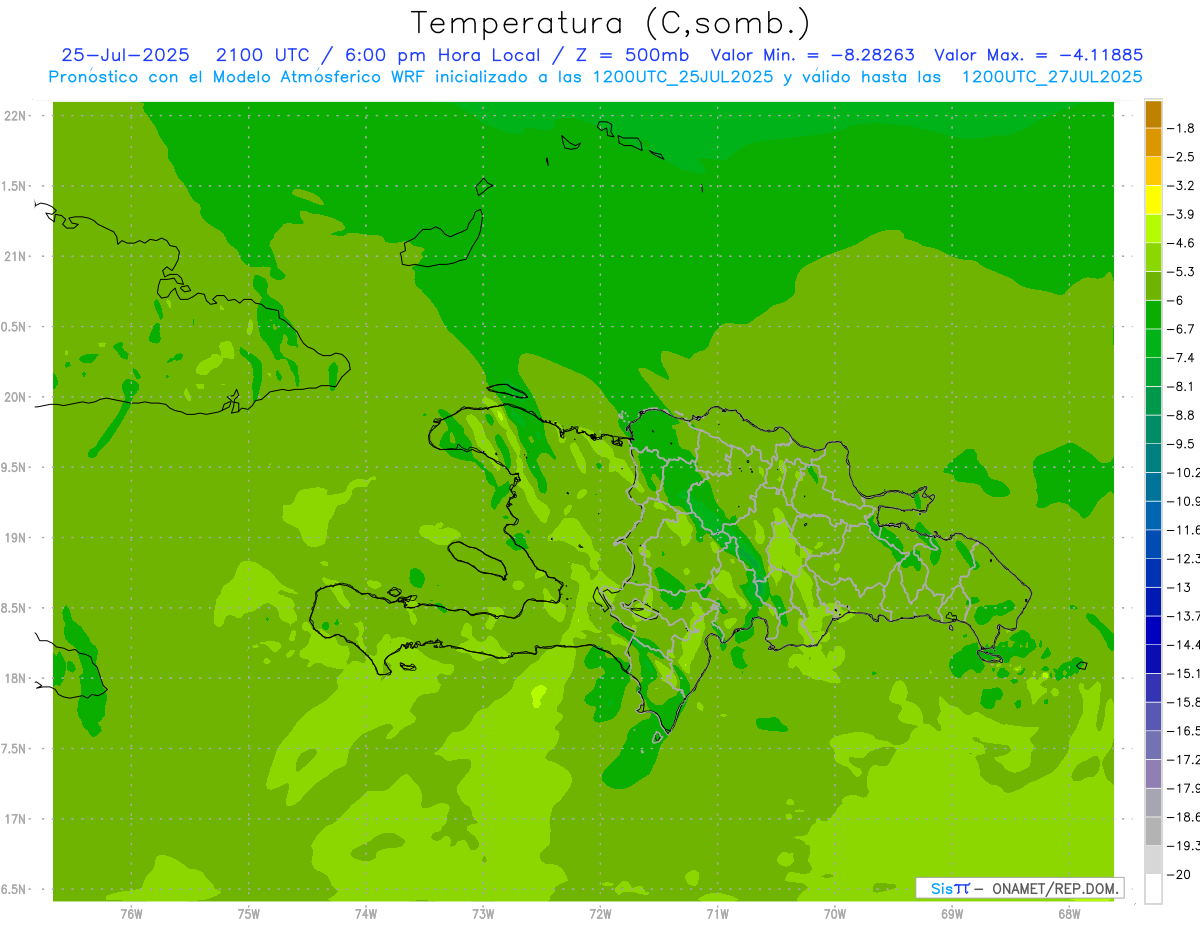Click the "Valor Max. = -4.11885" text
Screen dimensions: 1200x927
pos(1039,55)
